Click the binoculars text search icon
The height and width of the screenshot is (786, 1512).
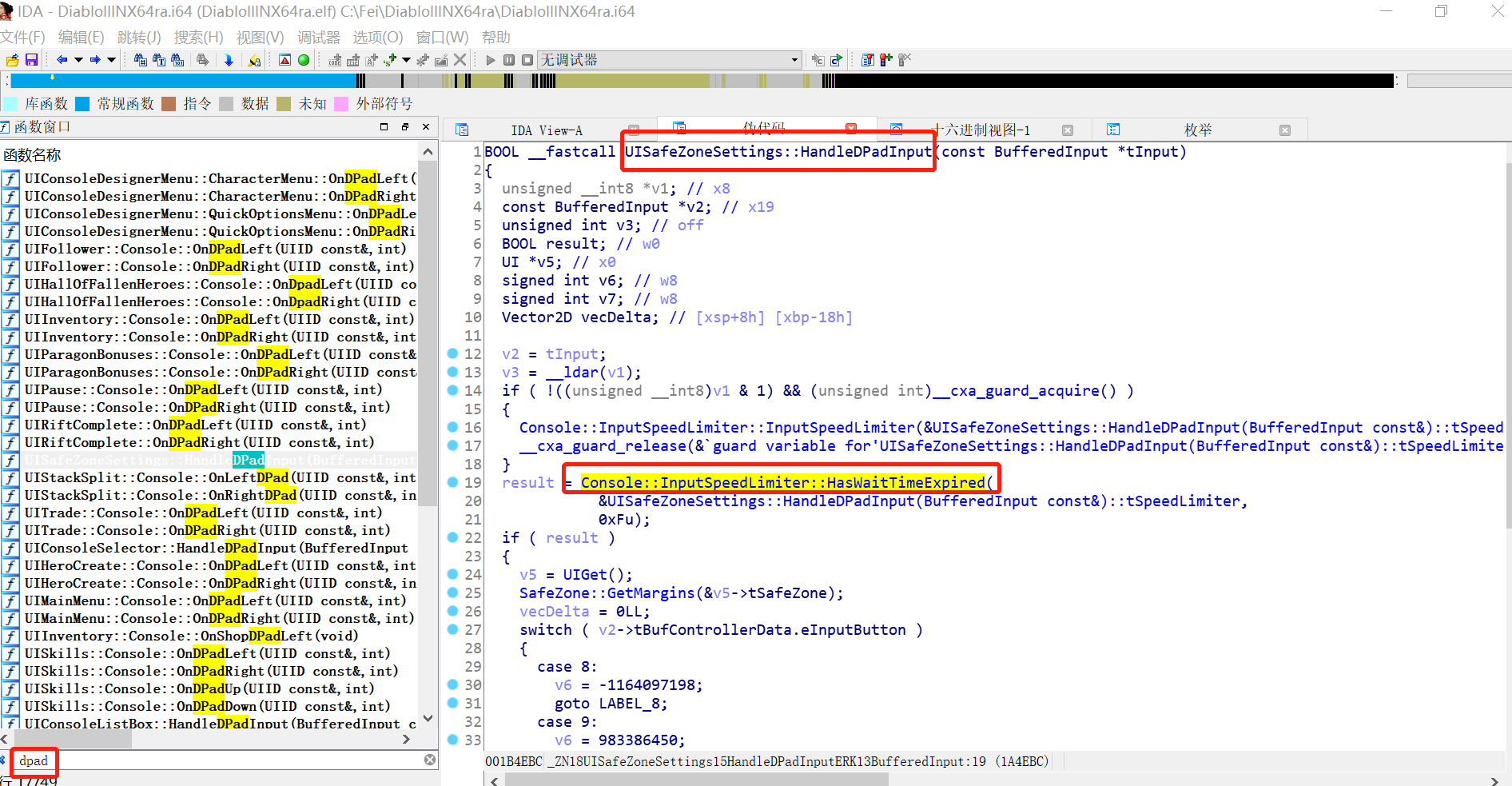[x=159, y=60]
